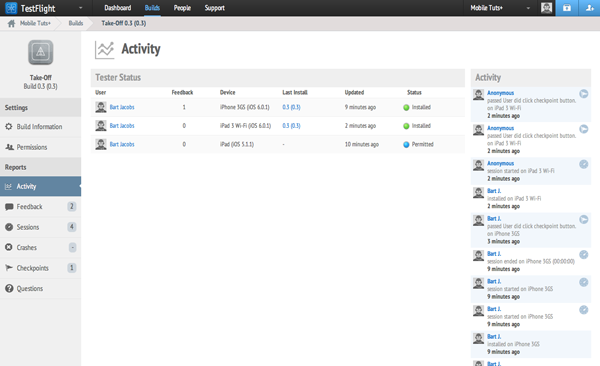This screenshot has width=600, height=366.
Task: Select the Activity report item
Action: [41, 186]
